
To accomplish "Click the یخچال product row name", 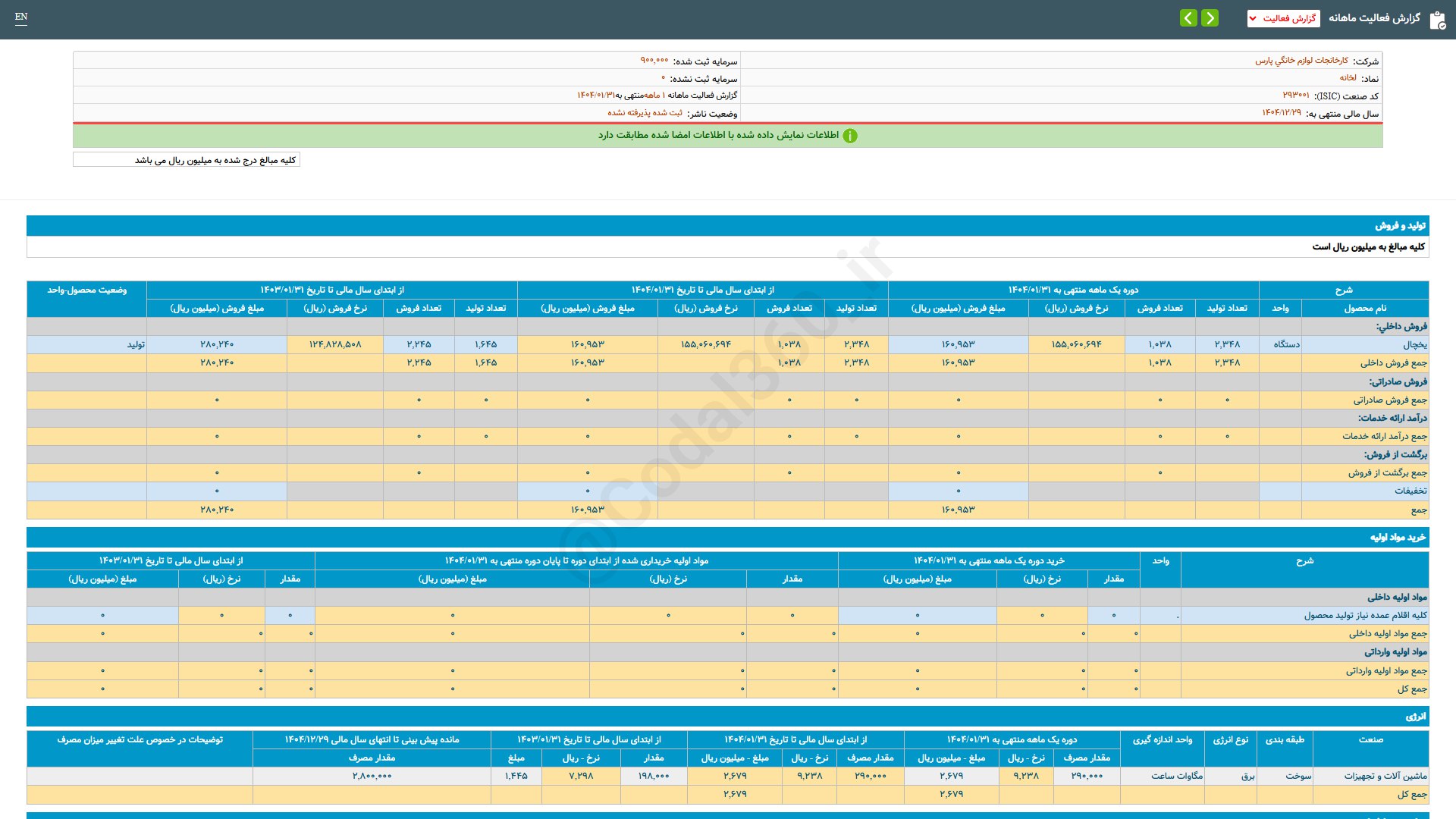I will pyautogui.click(x=1414, y=344).
